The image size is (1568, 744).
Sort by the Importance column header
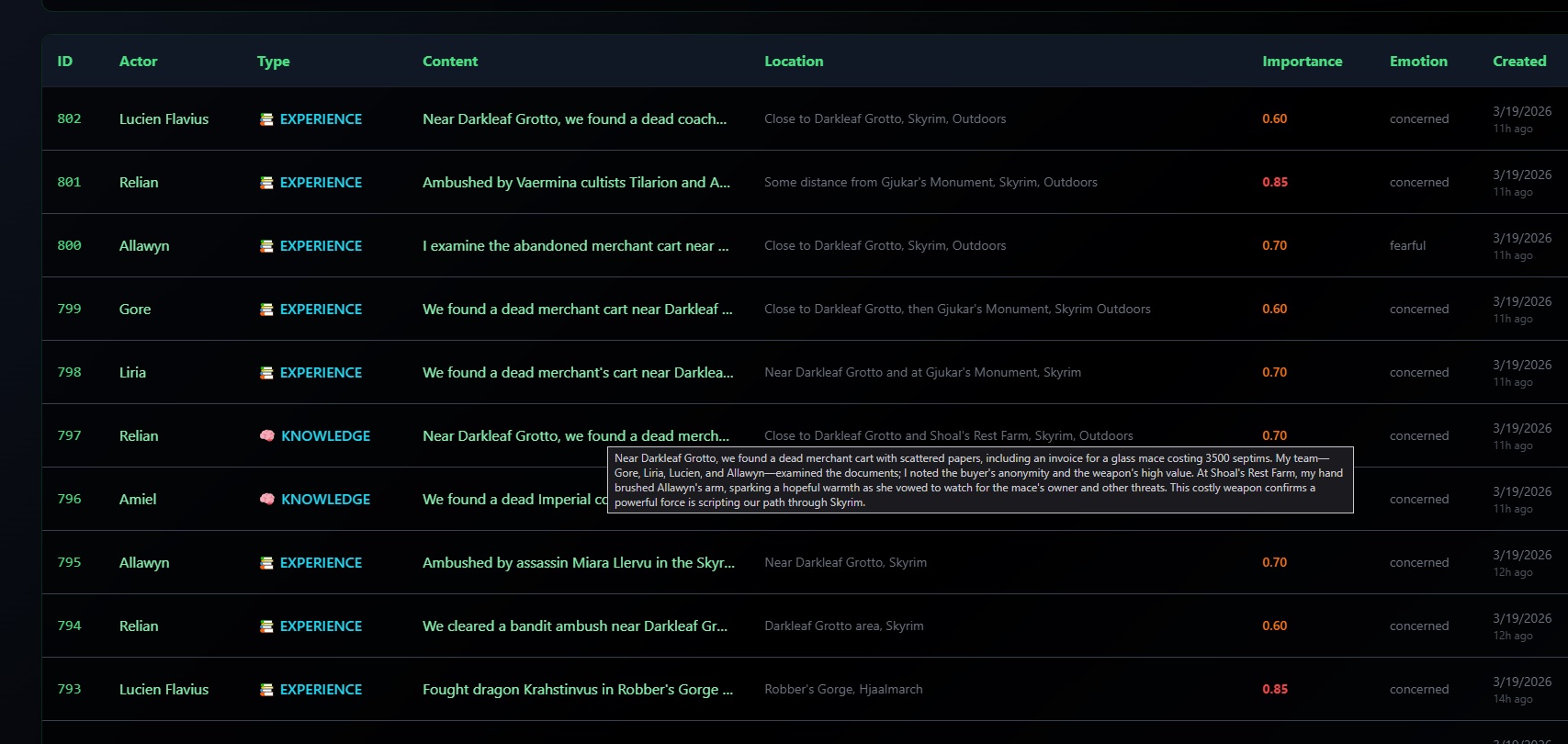pyautogui.click(x=1303, y=62)
